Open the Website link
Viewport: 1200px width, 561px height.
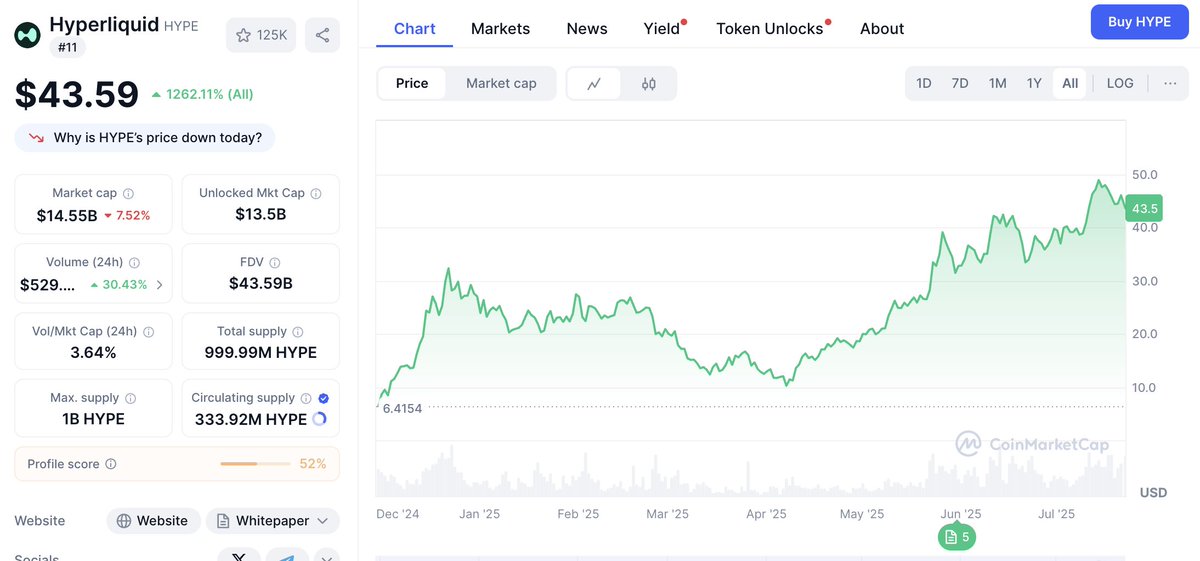(152, 521)
